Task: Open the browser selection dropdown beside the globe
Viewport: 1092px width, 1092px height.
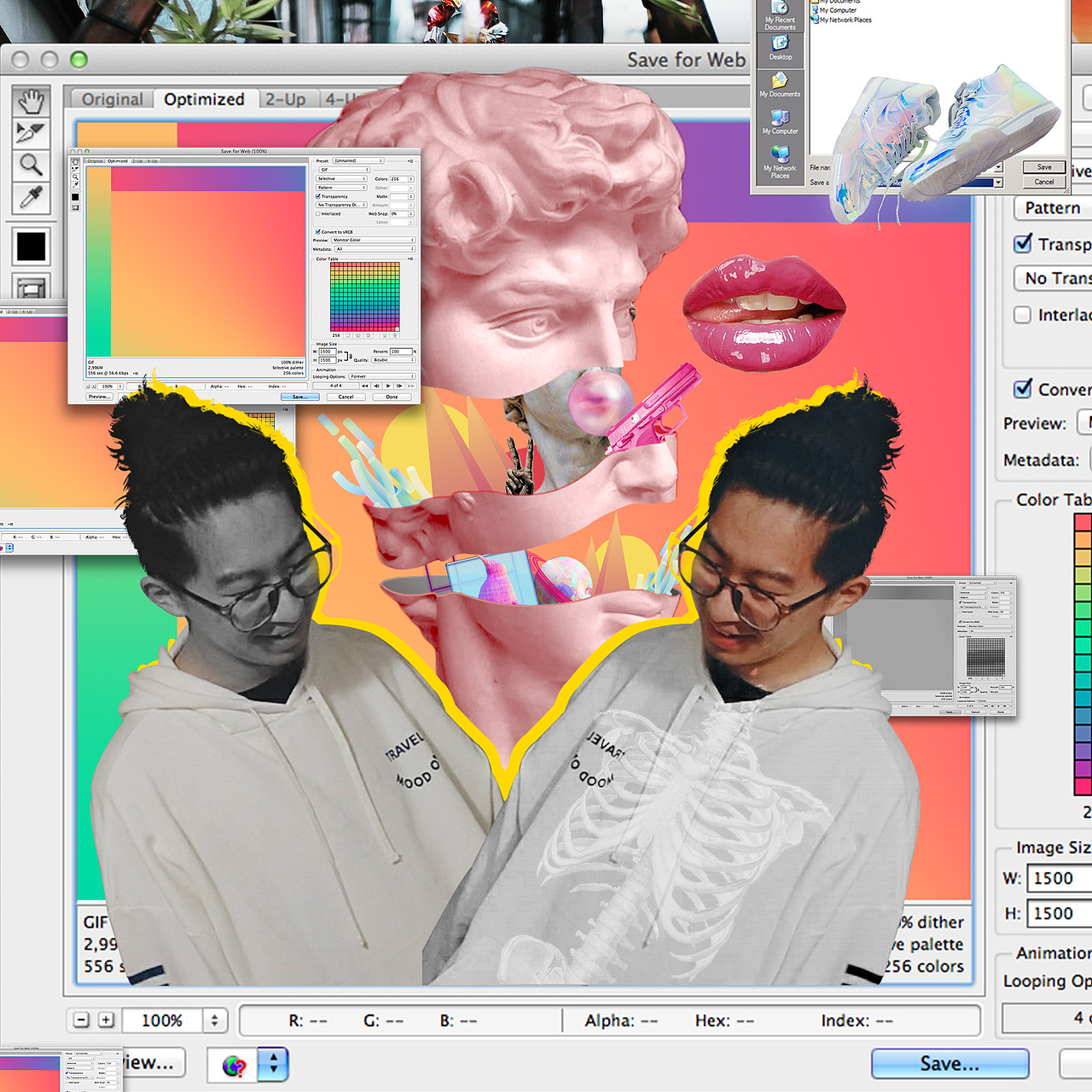Action: [x=274, y=1064]
